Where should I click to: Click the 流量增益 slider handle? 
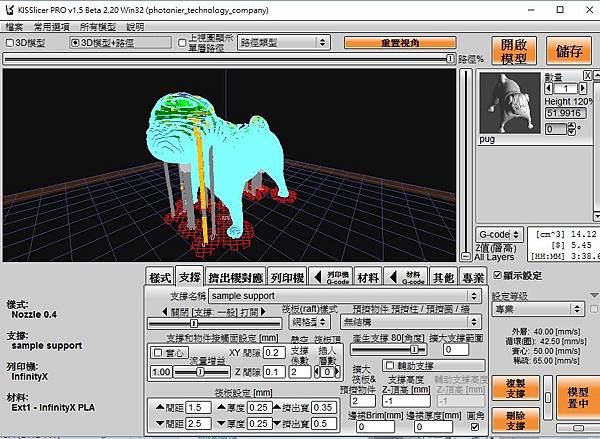coord(199,372)
